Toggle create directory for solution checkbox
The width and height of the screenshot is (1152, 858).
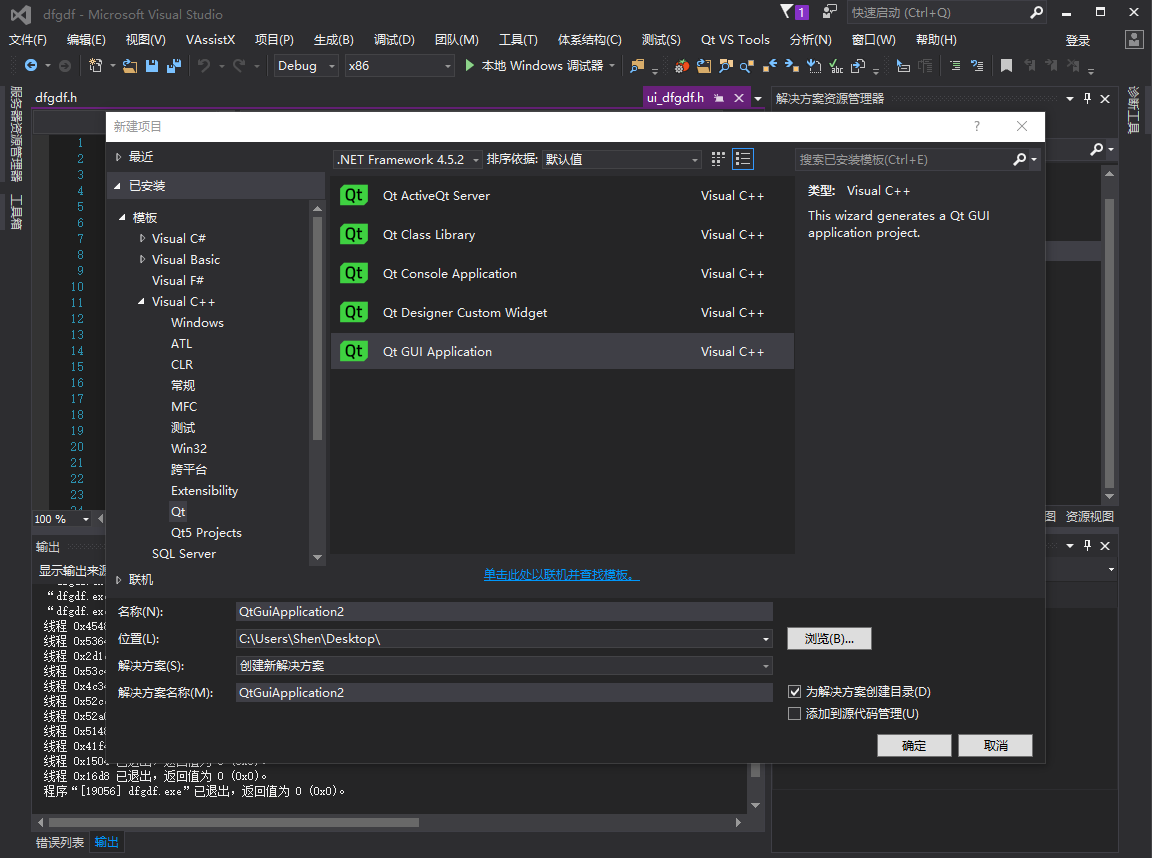tap(794, 691)
